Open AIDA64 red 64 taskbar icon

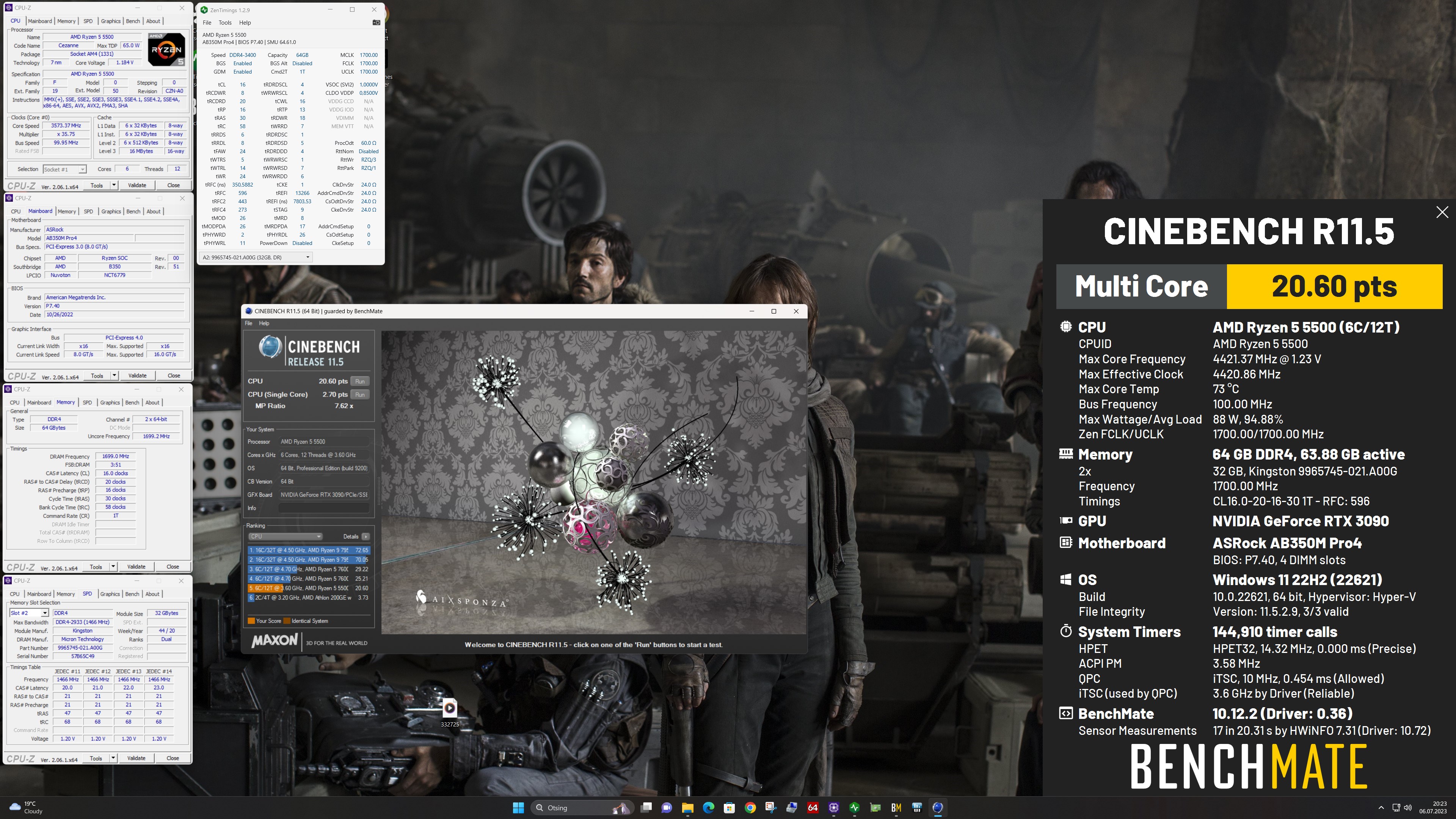(x=813, y=808)
